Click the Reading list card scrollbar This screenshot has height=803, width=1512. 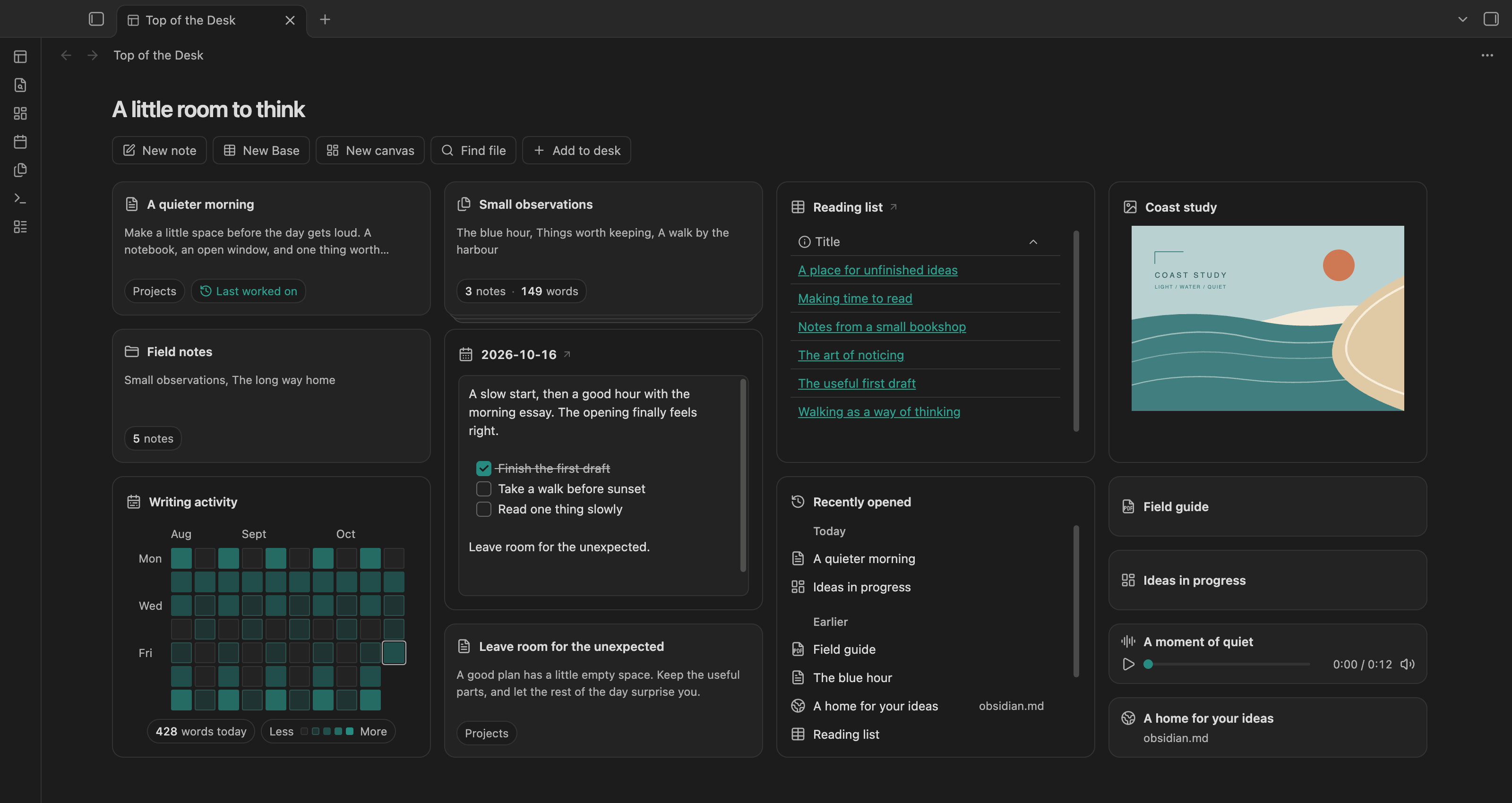(x=1076, y=331)
